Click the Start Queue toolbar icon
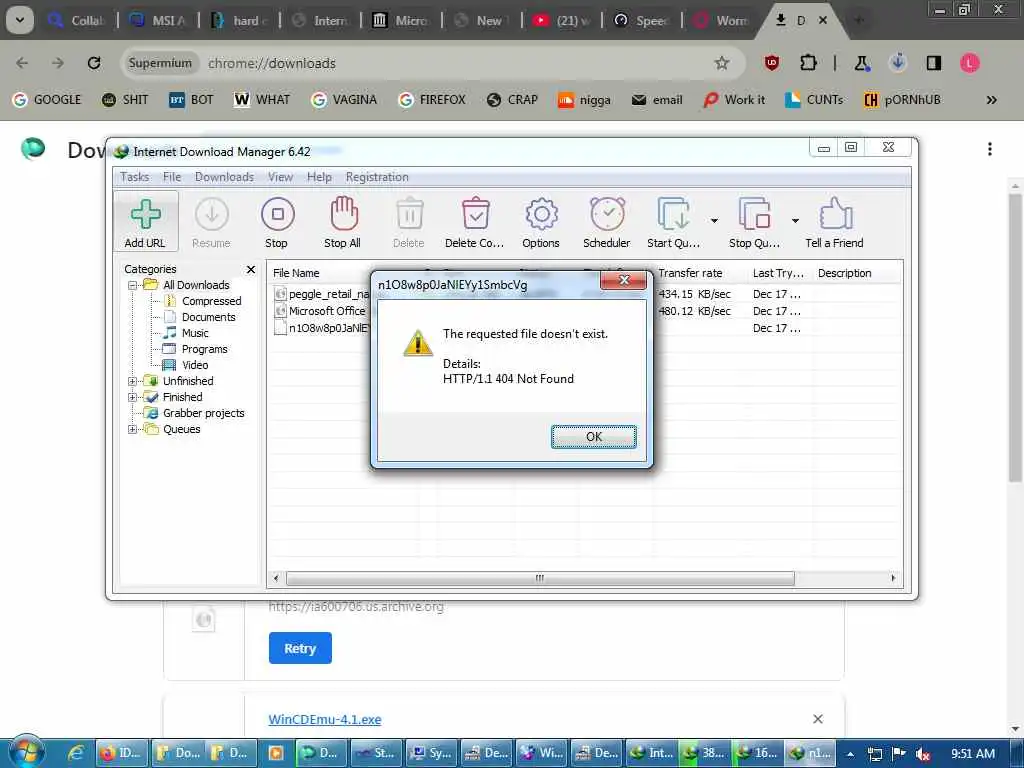This screenshot has height=768, width=1024. pos(673,222)
